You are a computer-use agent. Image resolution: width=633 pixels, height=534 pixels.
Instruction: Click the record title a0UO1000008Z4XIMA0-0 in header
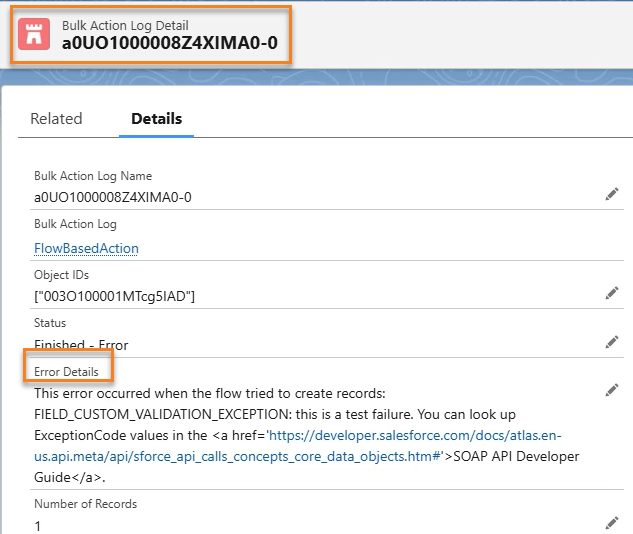(169, 44)
